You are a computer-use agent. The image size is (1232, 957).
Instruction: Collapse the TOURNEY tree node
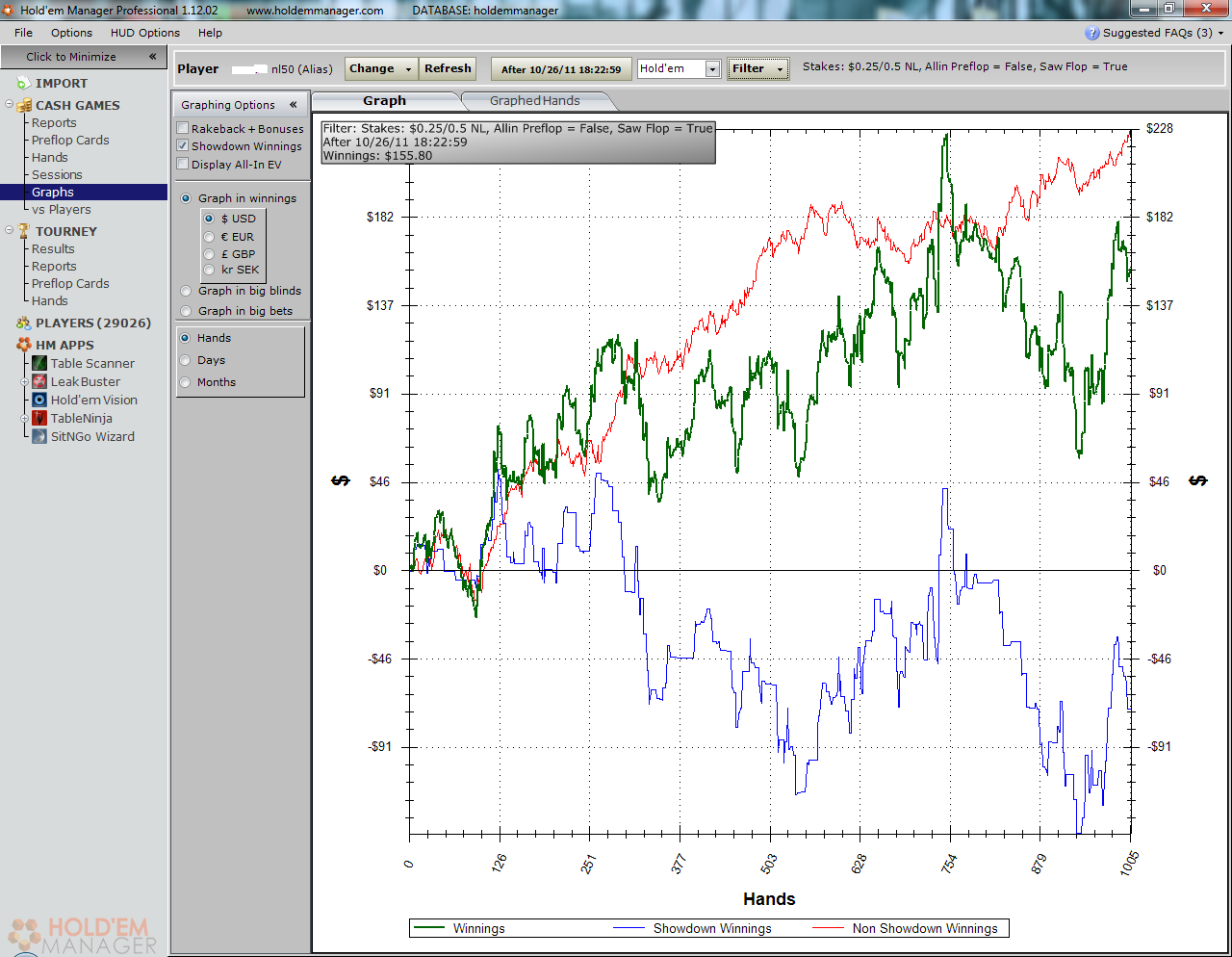[9, 230]
